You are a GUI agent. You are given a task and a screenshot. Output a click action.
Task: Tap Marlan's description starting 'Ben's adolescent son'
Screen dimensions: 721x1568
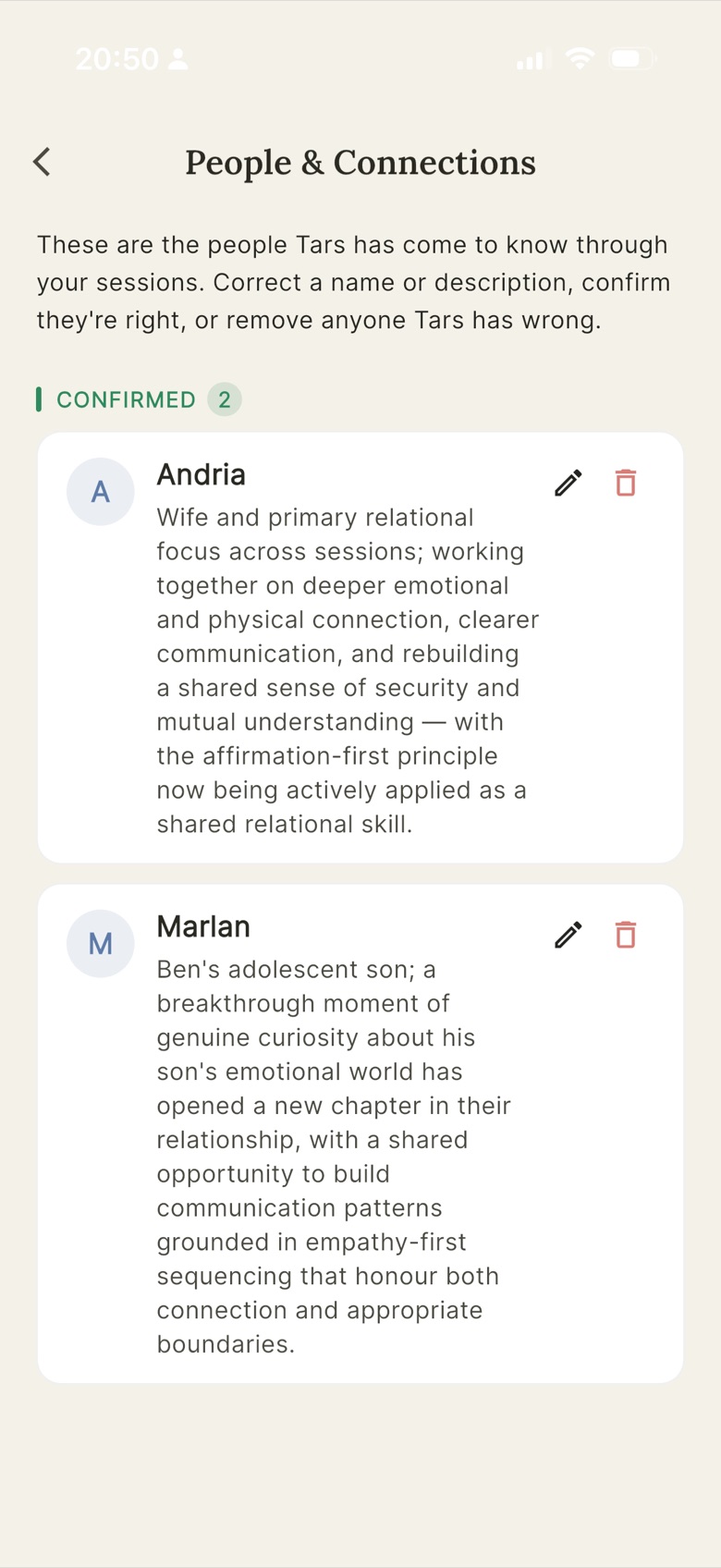[334, 1157]
